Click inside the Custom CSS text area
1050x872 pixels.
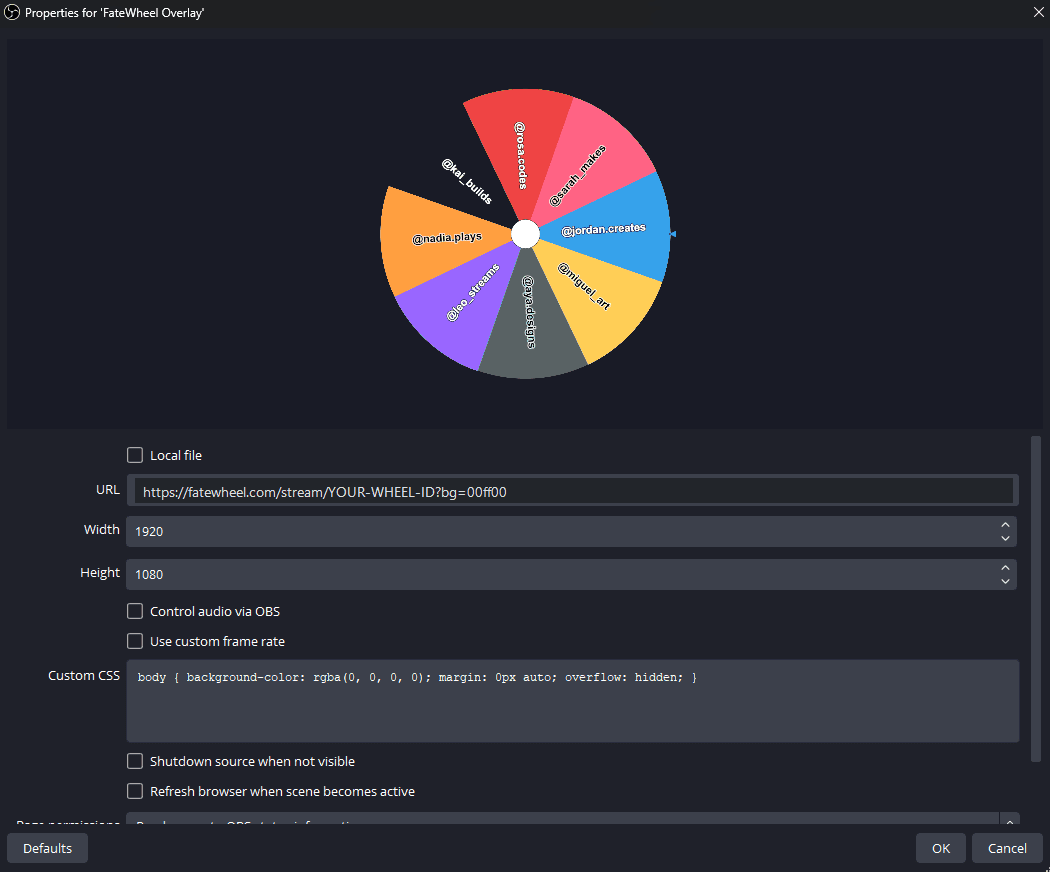click(x=573, y=701)
